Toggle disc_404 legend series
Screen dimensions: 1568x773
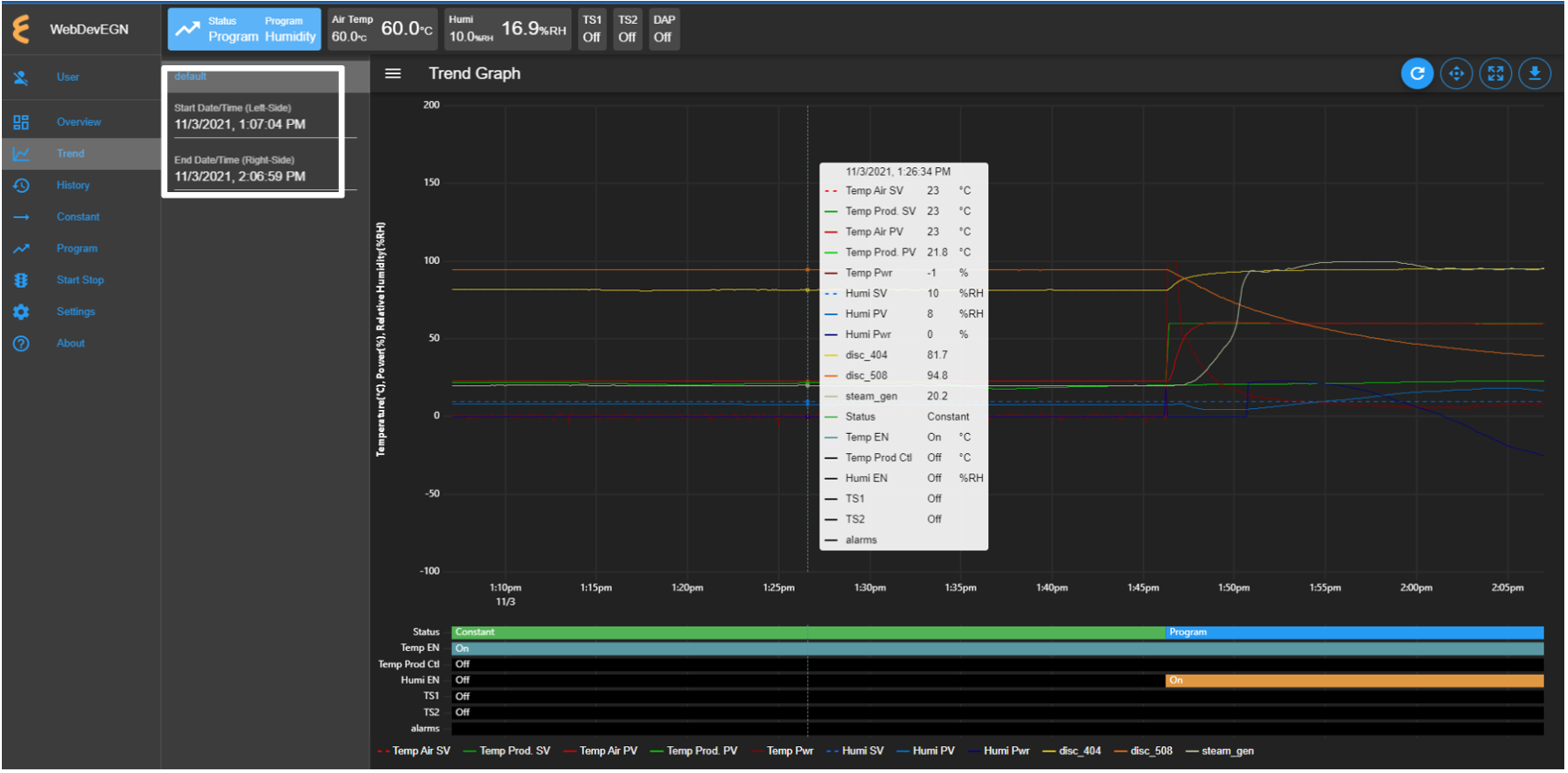pyautogui.click(x=1072, y=751)
